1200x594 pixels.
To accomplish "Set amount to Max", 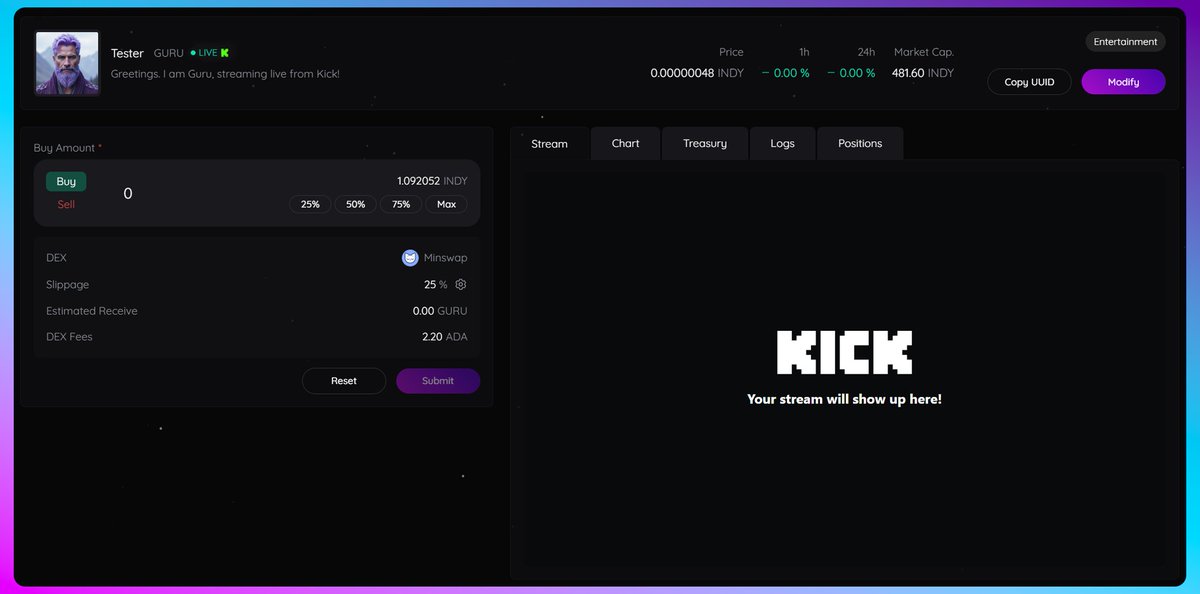I will (x=446, y=204).
